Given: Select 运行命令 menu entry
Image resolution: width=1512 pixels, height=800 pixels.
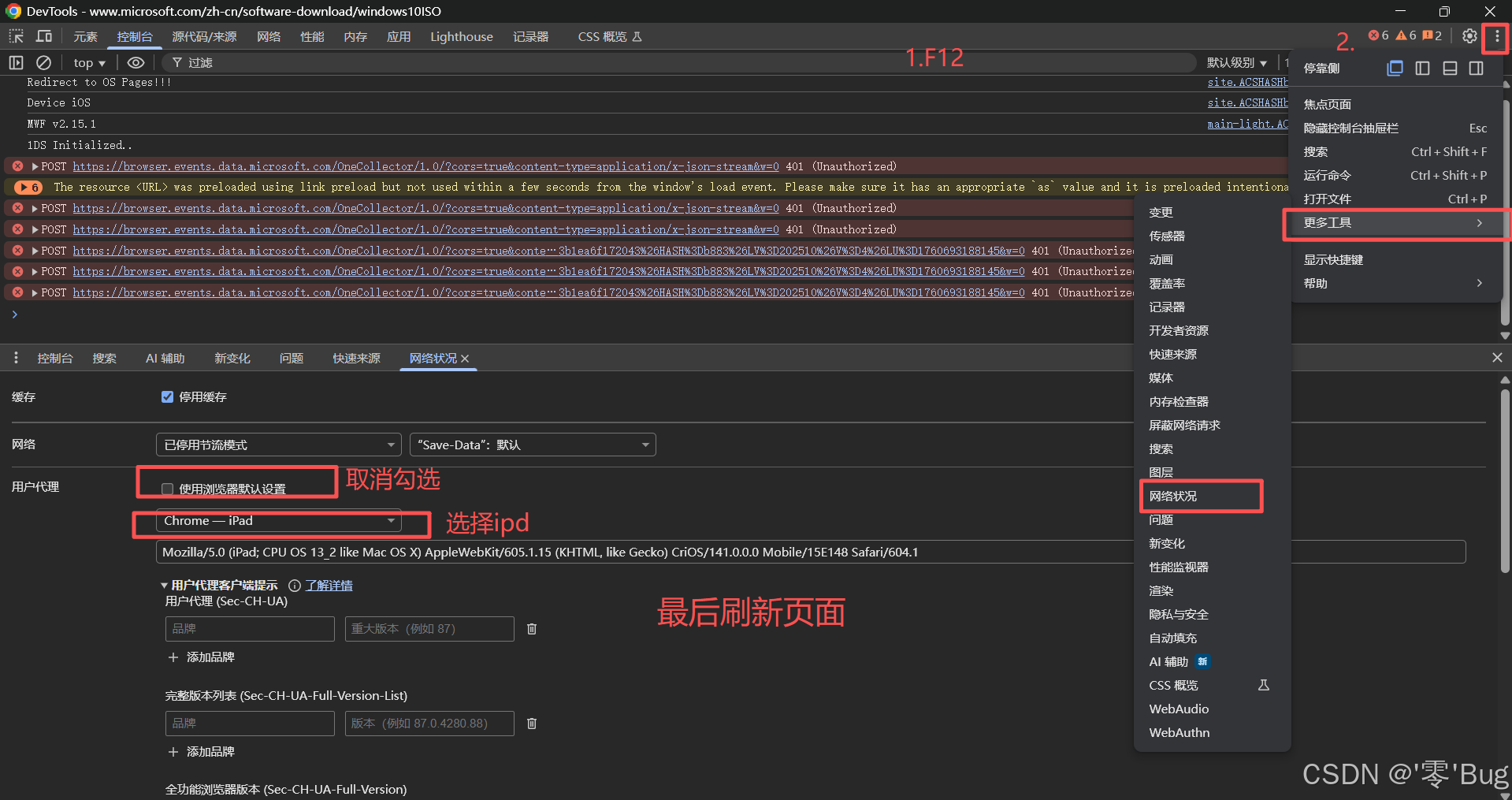Looking at the screenshot, I should (x=1395, y=175).
